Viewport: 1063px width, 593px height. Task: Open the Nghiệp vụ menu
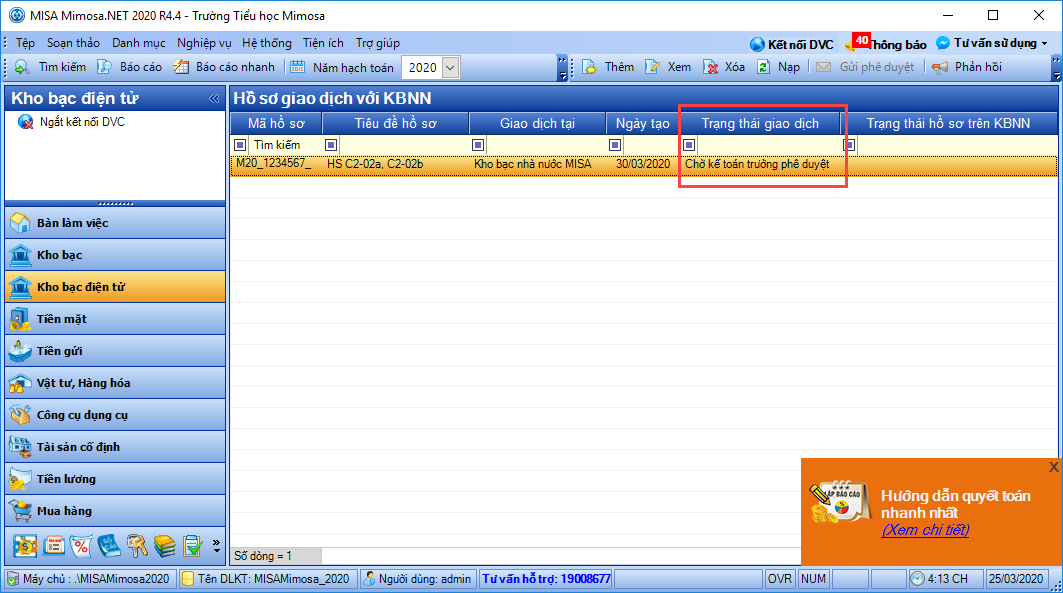click(204, 43)
